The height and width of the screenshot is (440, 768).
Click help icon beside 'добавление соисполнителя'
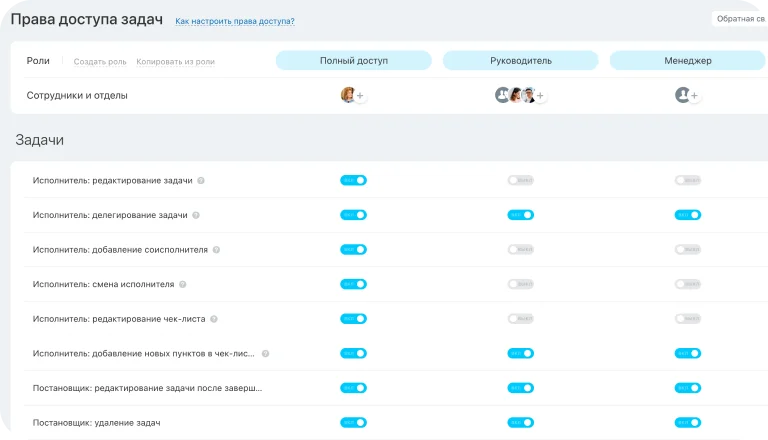[x=216, y=250]
